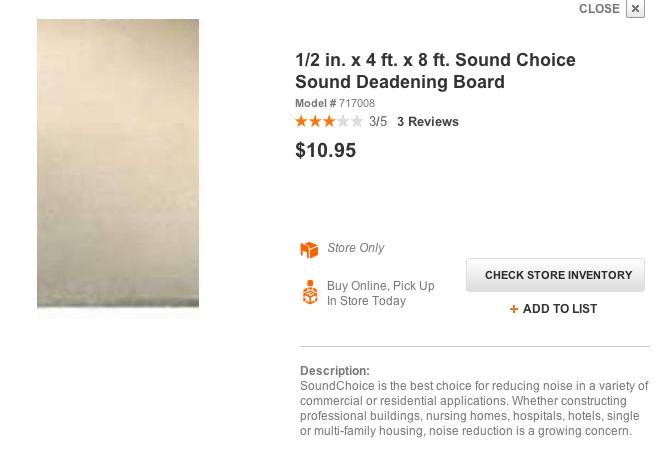The height and width of the screenshot is (460, 658).
Task: Click the X close icon
Action: (x=635, y=9)
